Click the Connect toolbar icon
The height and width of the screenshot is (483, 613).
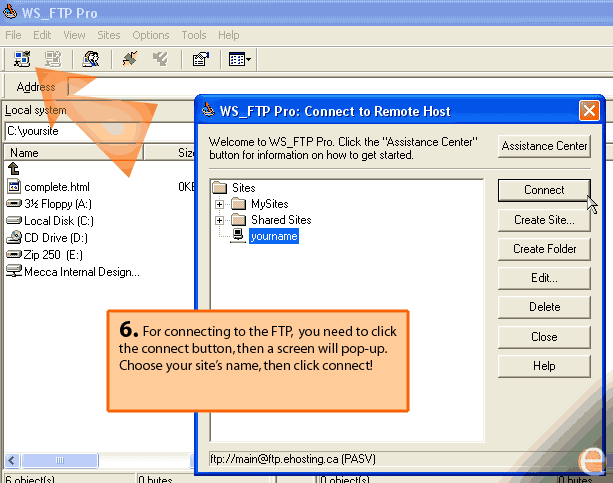pos(22,59)
